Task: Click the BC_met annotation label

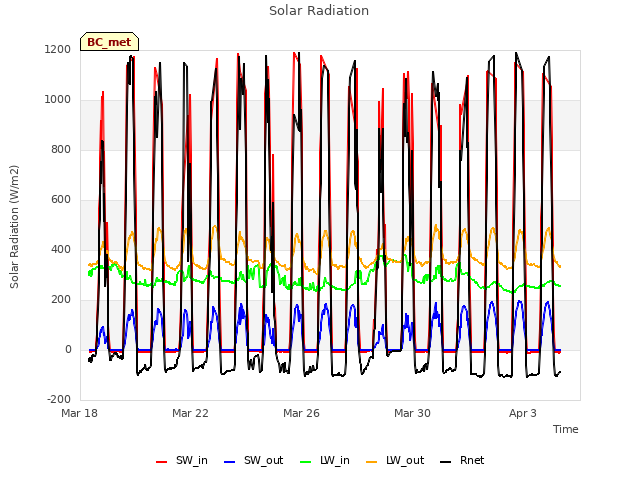Action: [x=109, y=42]
